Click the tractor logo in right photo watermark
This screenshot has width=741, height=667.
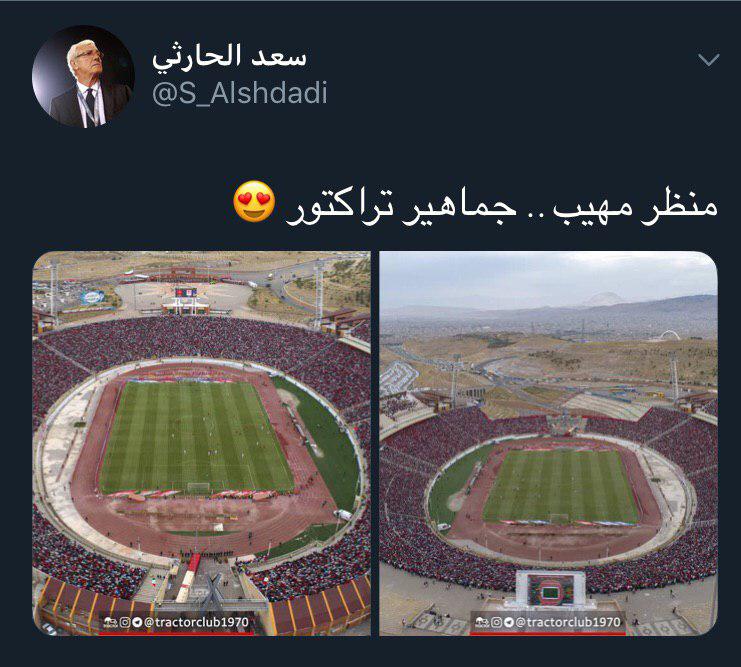(483, 623)
